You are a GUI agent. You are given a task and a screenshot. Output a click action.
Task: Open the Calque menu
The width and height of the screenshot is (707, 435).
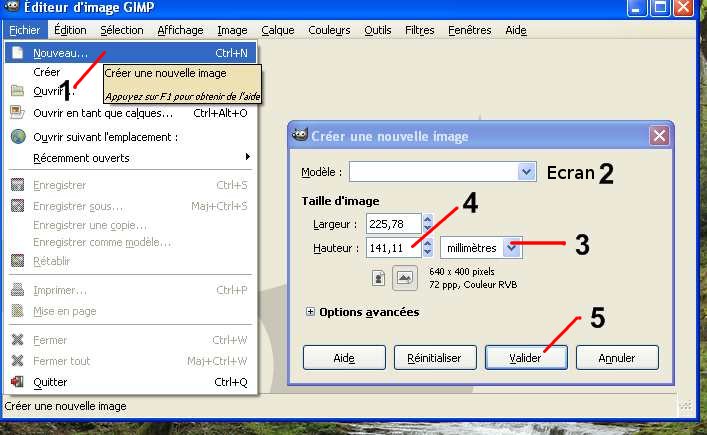pos(278,30)
